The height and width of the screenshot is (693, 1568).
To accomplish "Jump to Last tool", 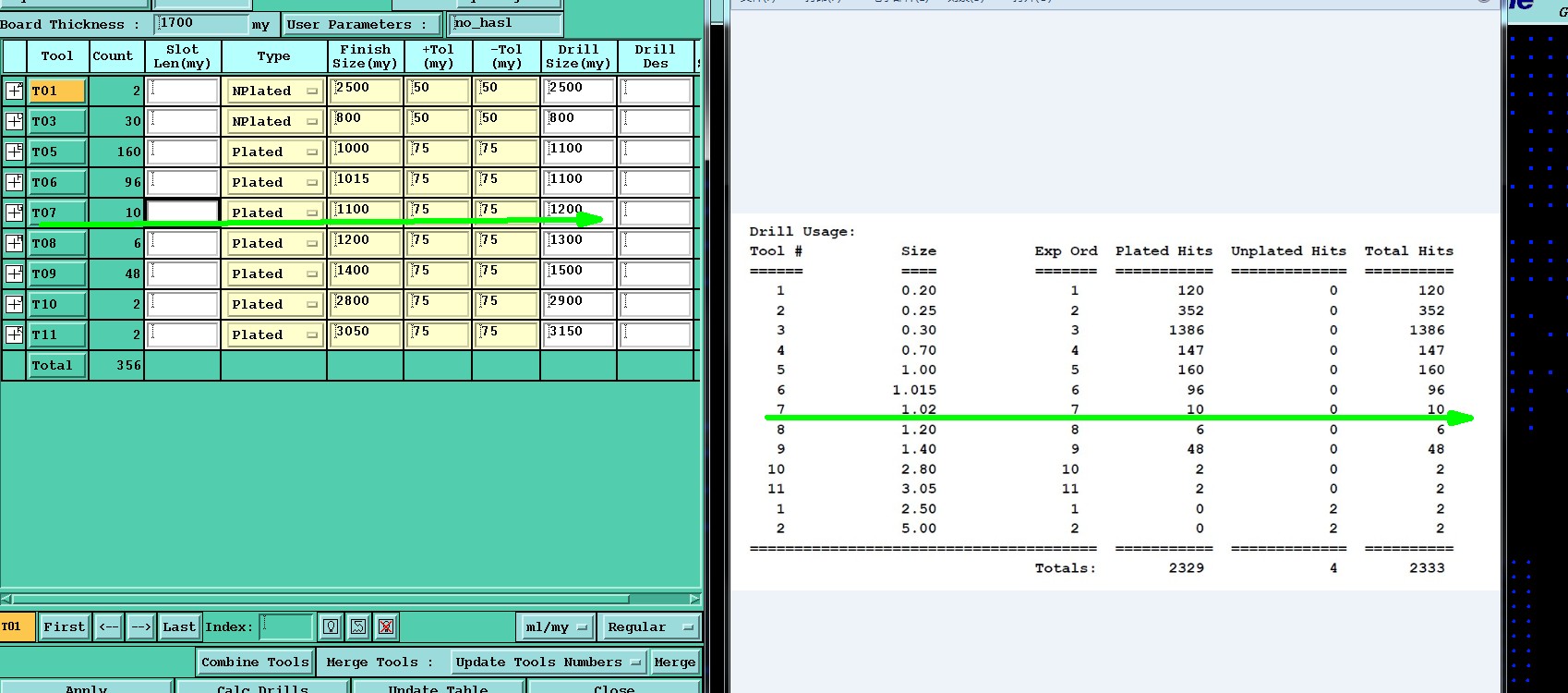I will click(x=178, y=626).
